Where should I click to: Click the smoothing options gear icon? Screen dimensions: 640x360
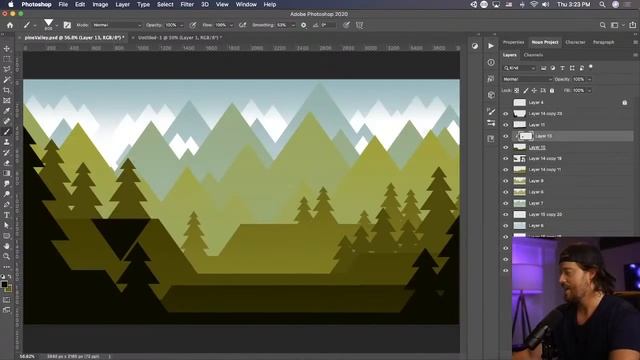(303, 25)
